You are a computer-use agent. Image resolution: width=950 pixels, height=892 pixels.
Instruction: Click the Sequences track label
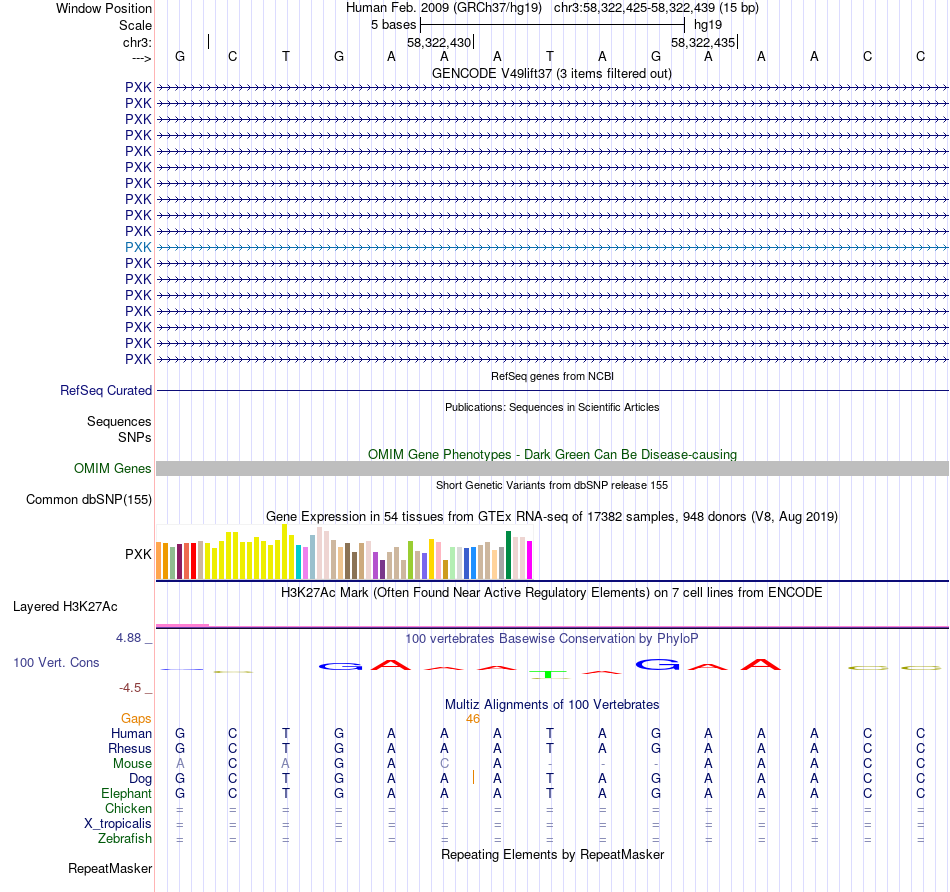(119, 421)
